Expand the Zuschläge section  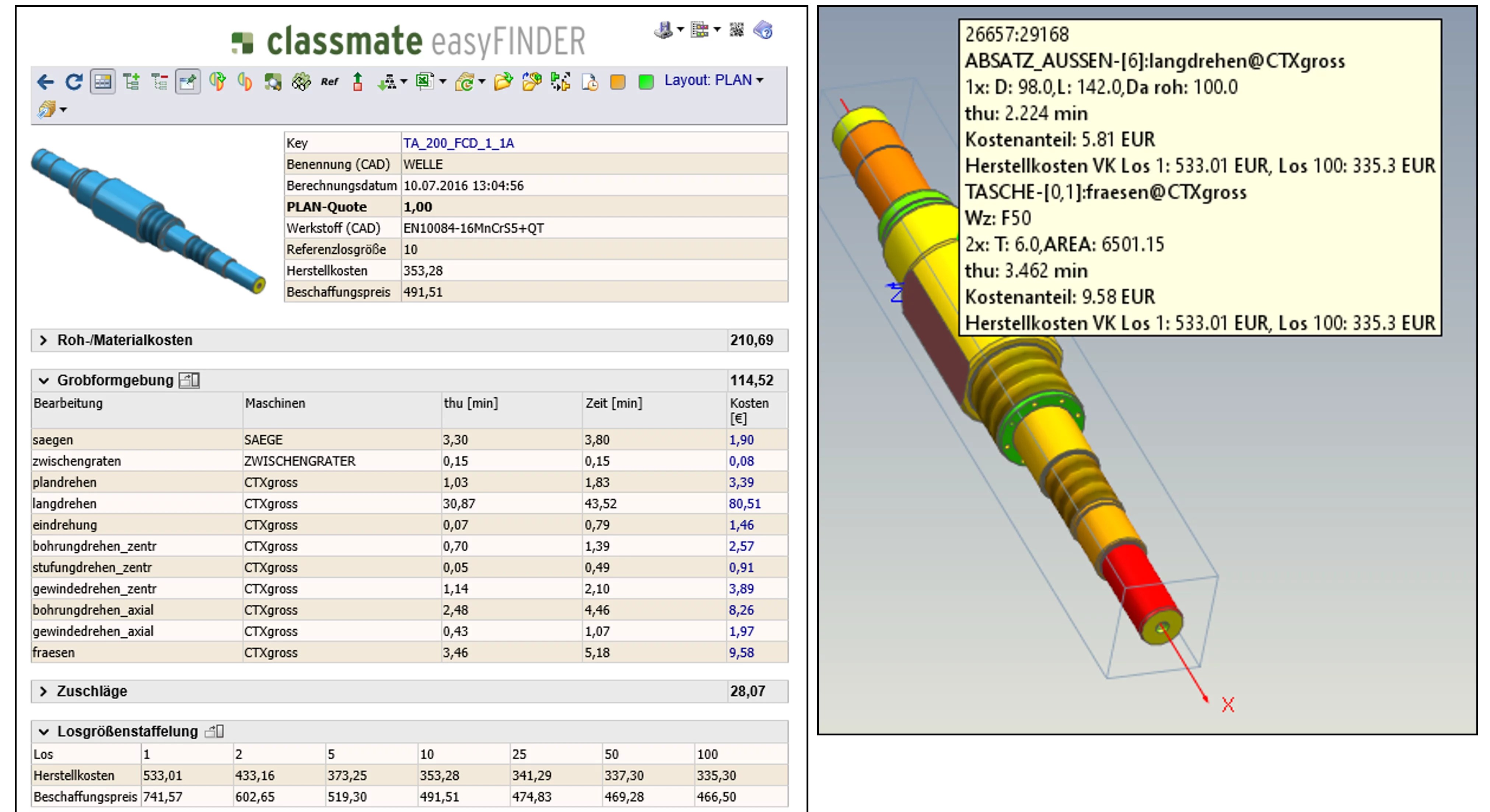coord(43,691)
